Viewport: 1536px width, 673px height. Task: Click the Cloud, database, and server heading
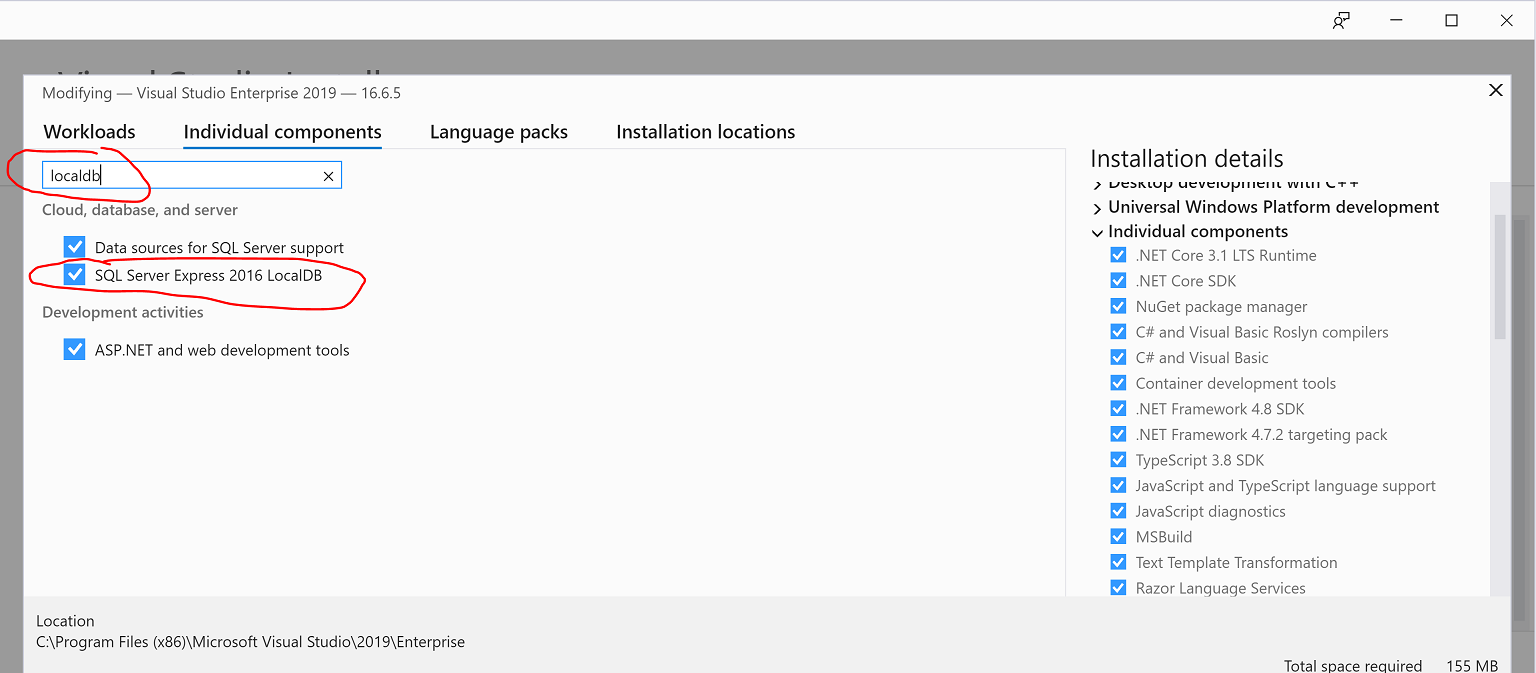pos(140,210)
